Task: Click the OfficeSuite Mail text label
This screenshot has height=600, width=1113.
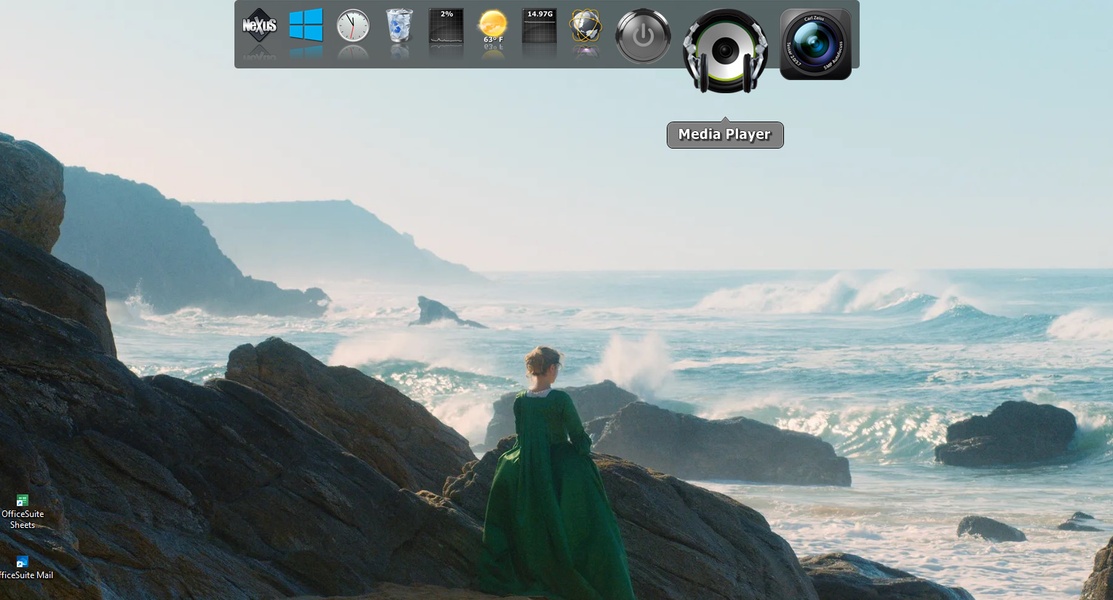Action: pyautogui.click(x=27, y=576)
